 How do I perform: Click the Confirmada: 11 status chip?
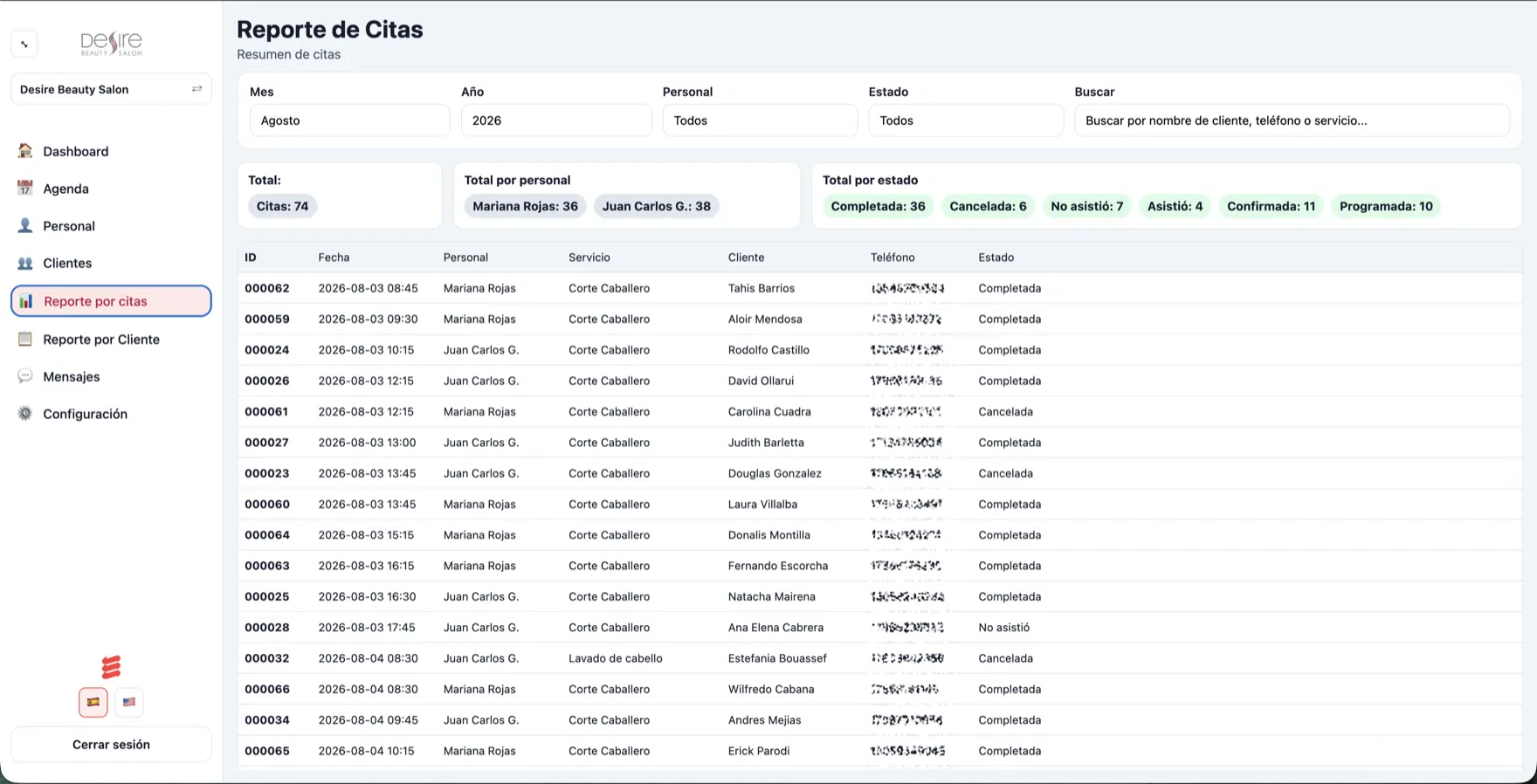pyautogui.click(x=1272, y=206)
